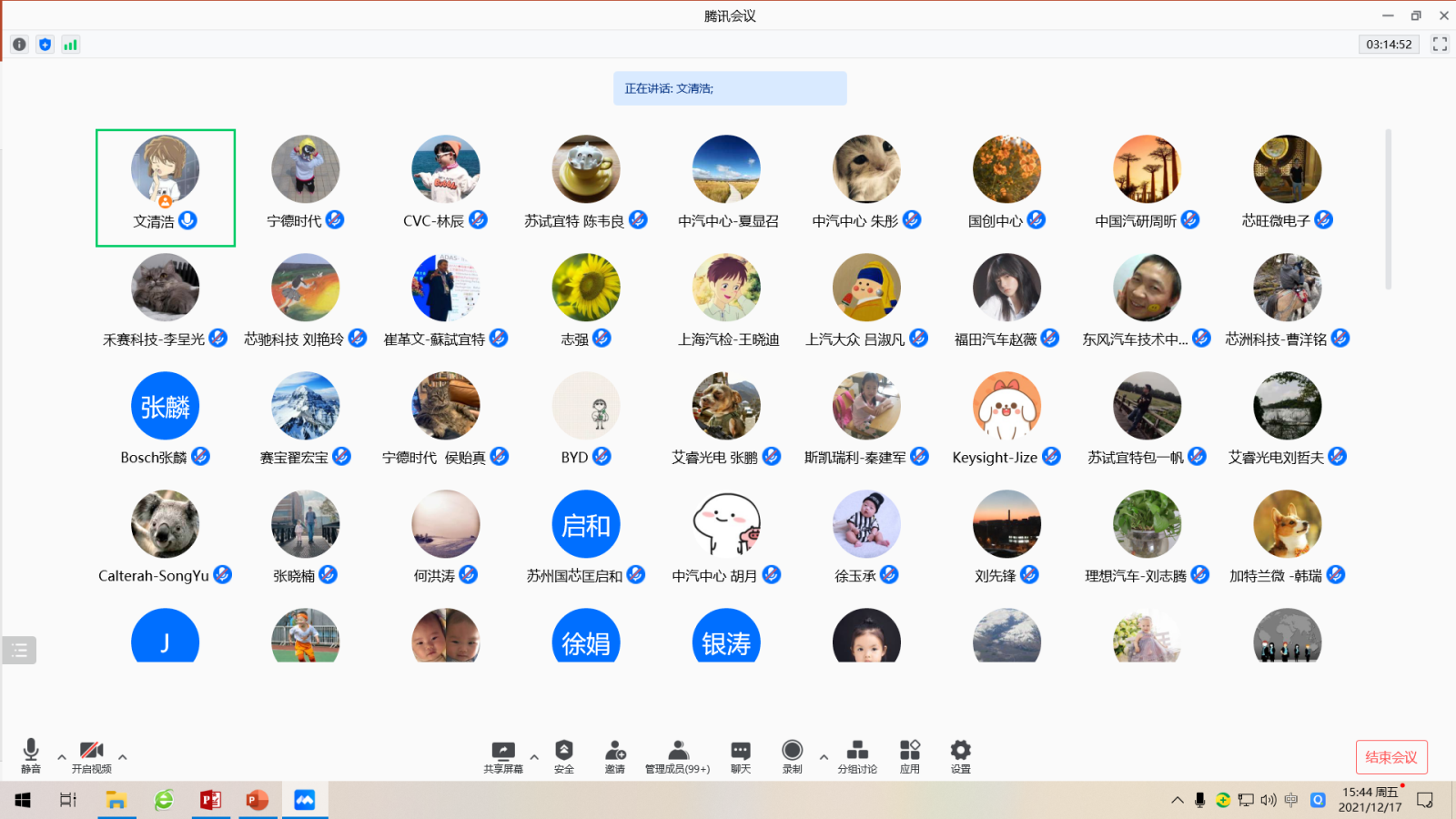Image resolution: width=1456 pixels, height=819 pixels.
Task: Mute the microphone
Action: click(31, 755)
